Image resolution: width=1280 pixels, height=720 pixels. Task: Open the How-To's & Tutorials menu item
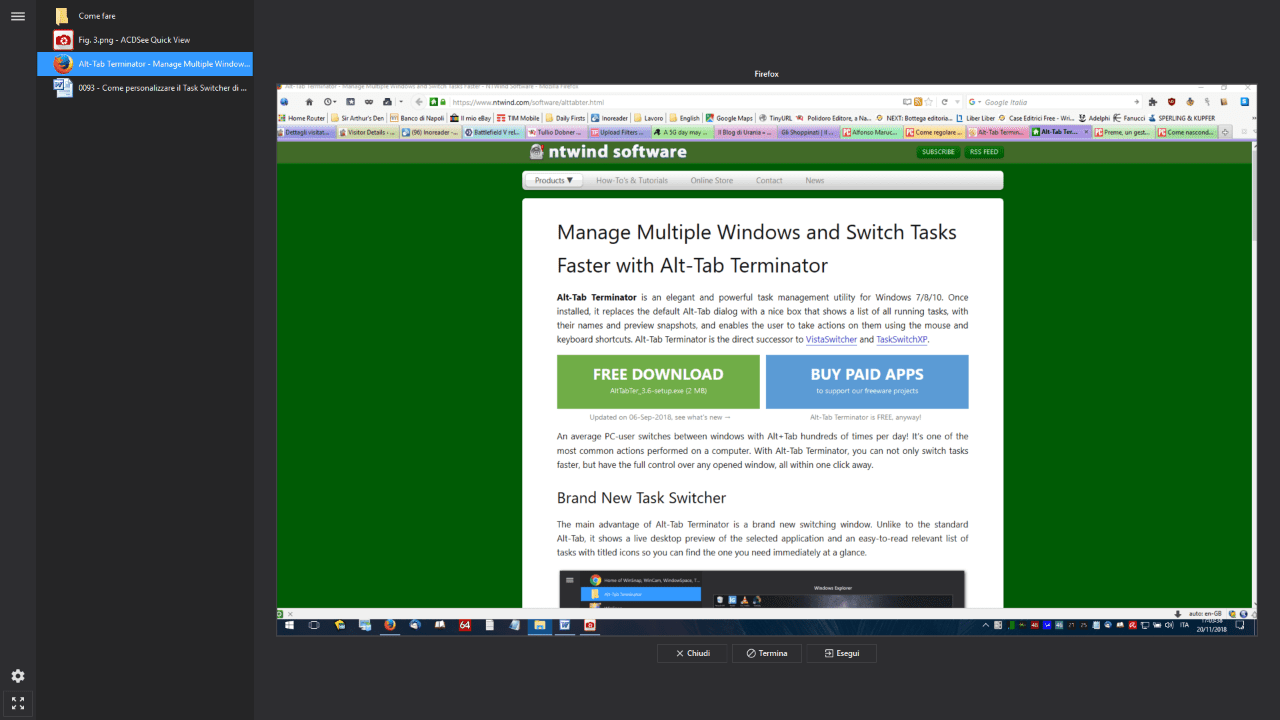point(631,181)
